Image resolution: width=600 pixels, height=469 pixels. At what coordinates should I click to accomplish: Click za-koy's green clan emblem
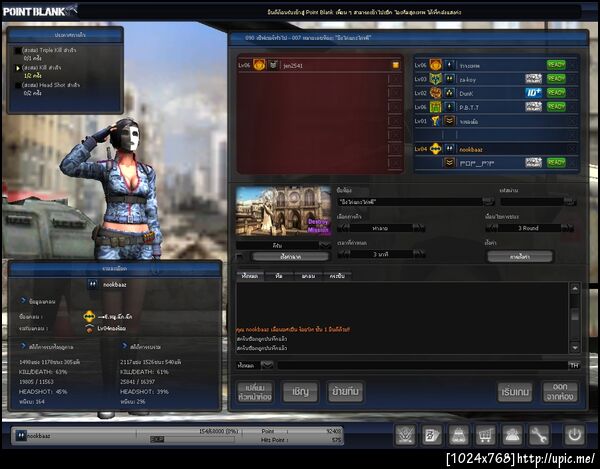click(x=435, y=79)
